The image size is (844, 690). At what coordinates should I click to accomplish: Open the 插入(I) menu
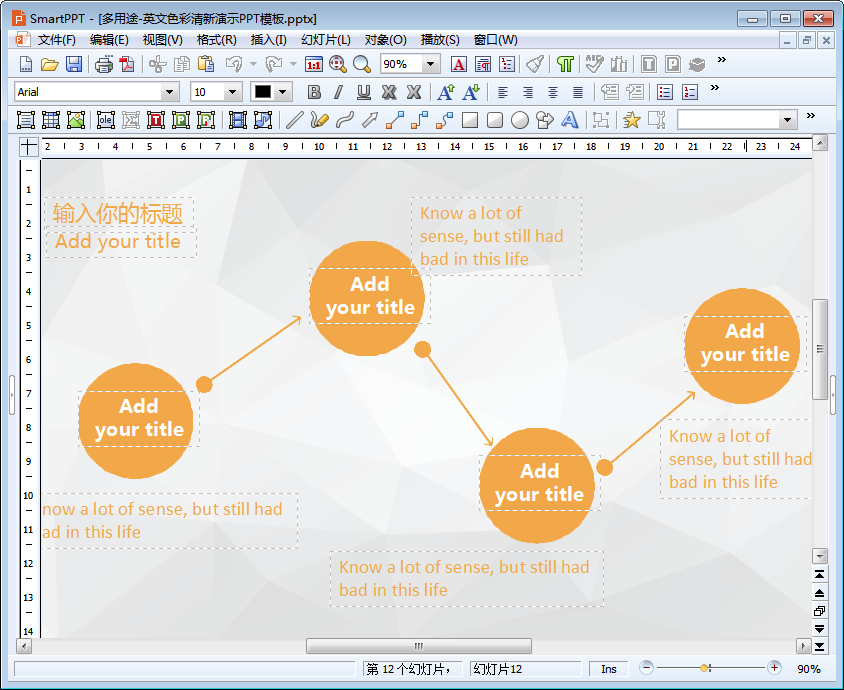(269, 40)
